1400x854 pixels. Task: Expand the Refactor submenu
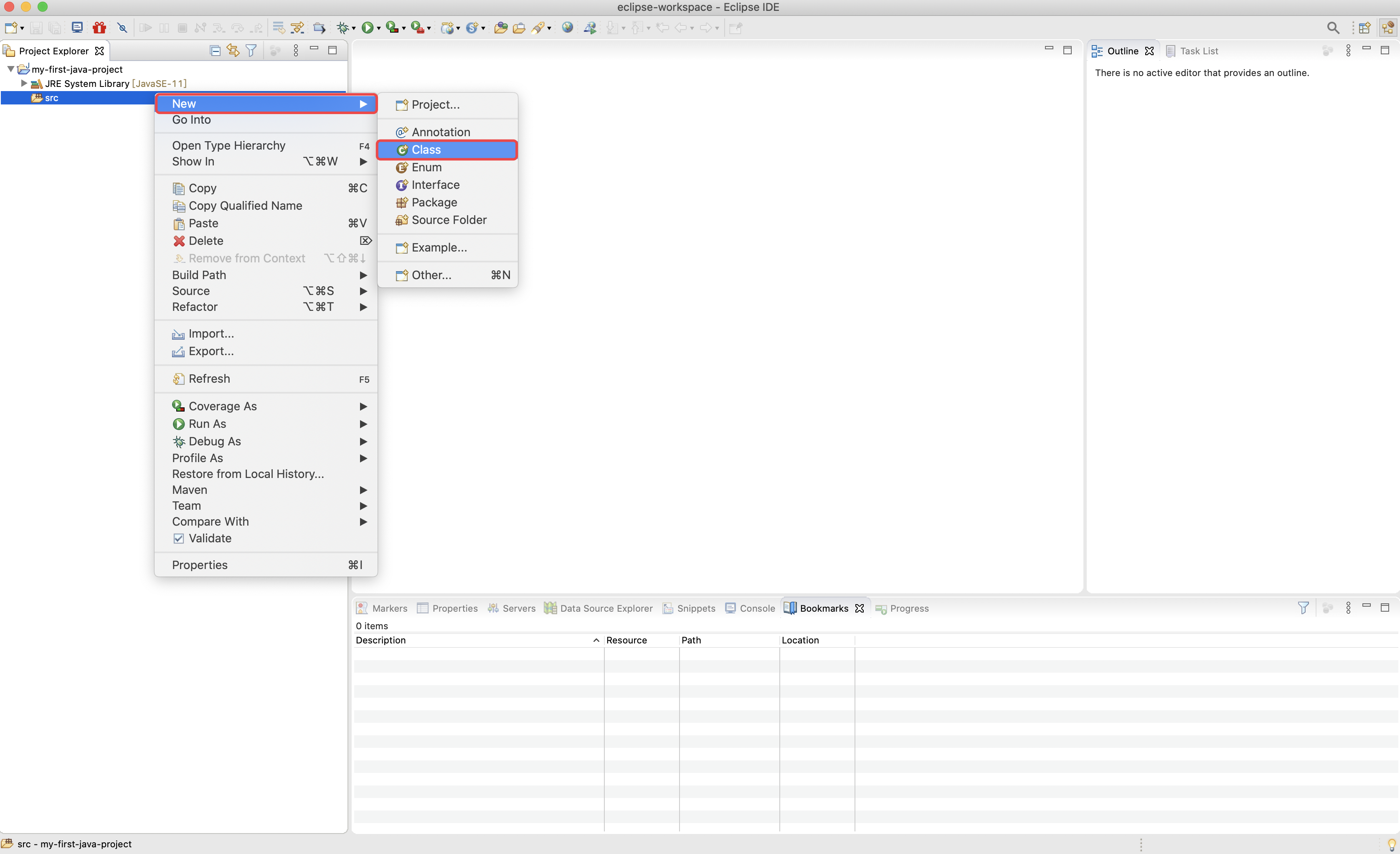point(266,307)
